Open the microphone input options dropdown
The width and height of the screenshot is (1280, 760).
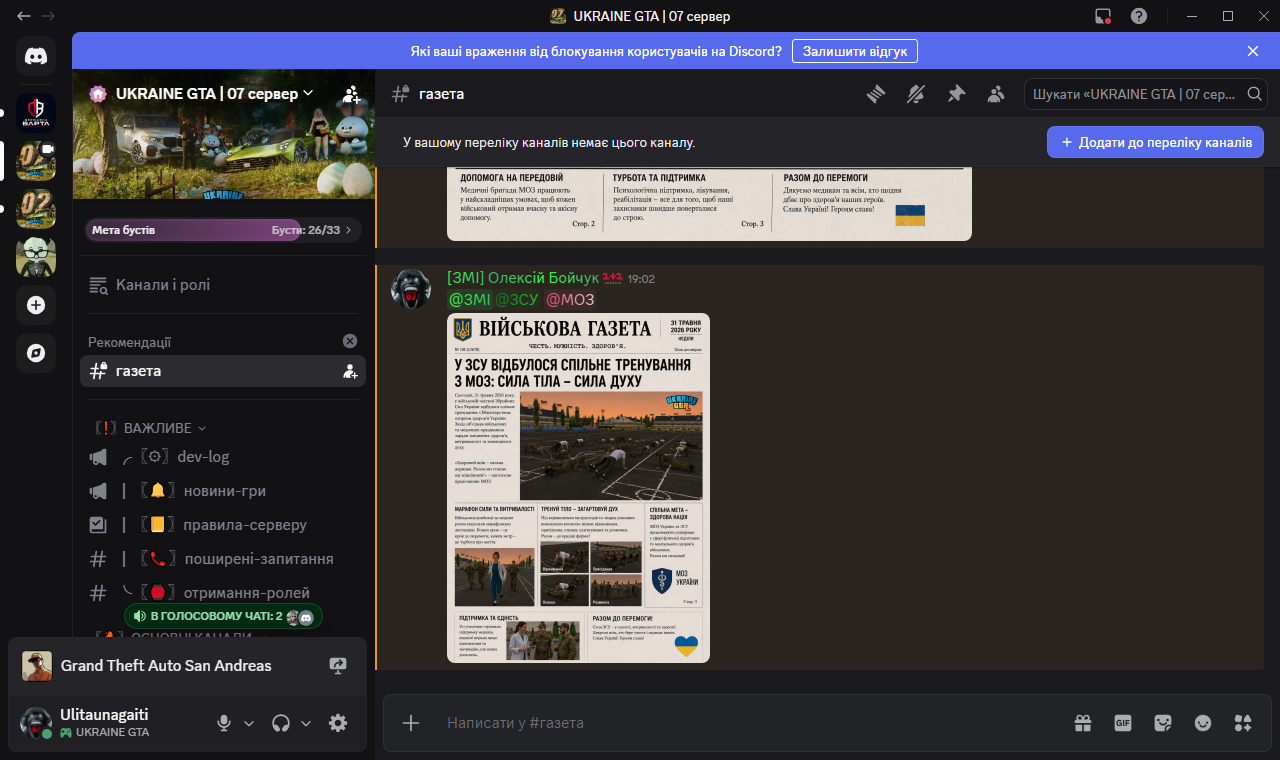(x=249, y=723)
